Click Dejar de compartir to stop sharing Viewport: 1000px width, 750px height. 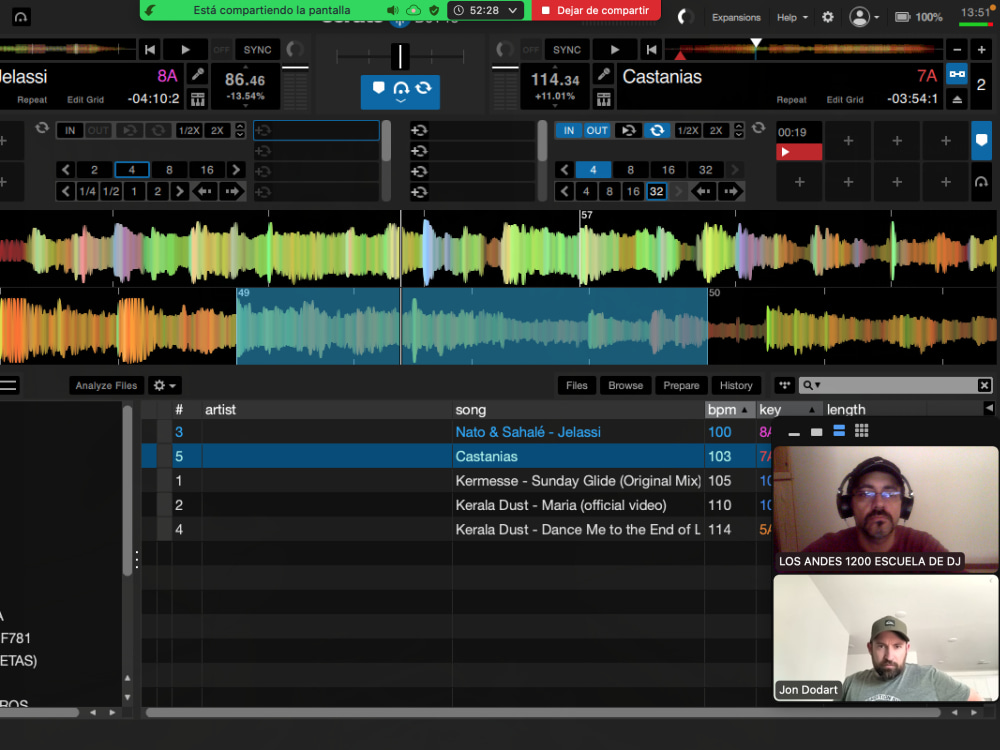click(x=596, y=10)
